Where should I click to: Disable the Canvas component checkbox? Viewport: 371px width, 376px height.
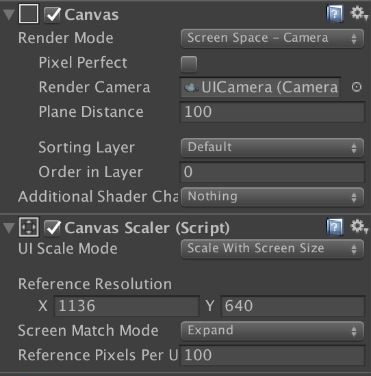point(52,15)
